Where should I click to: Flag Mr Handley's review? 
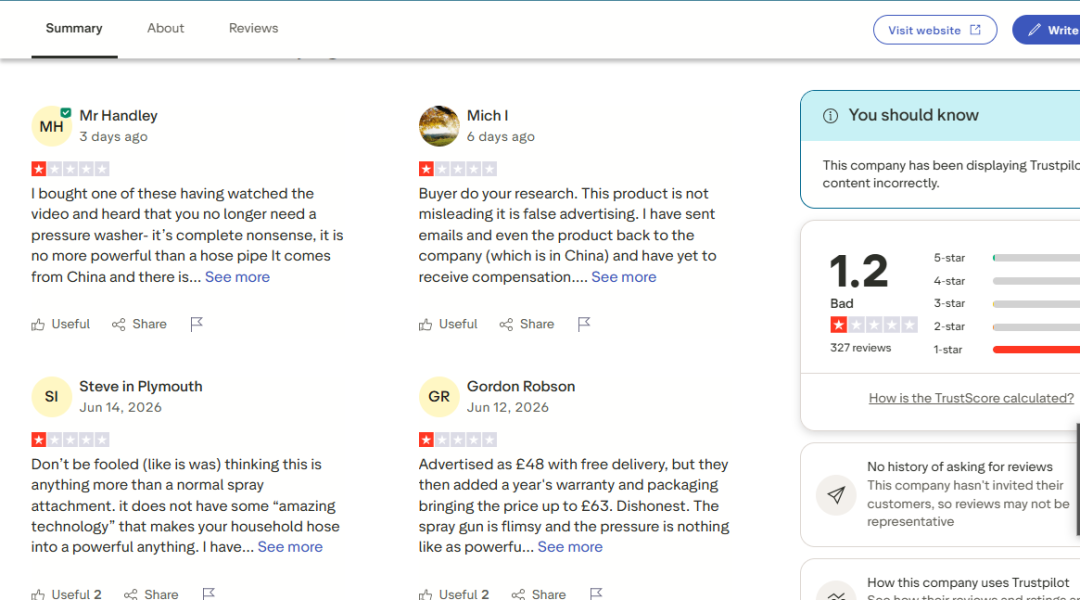coord(196,324)
